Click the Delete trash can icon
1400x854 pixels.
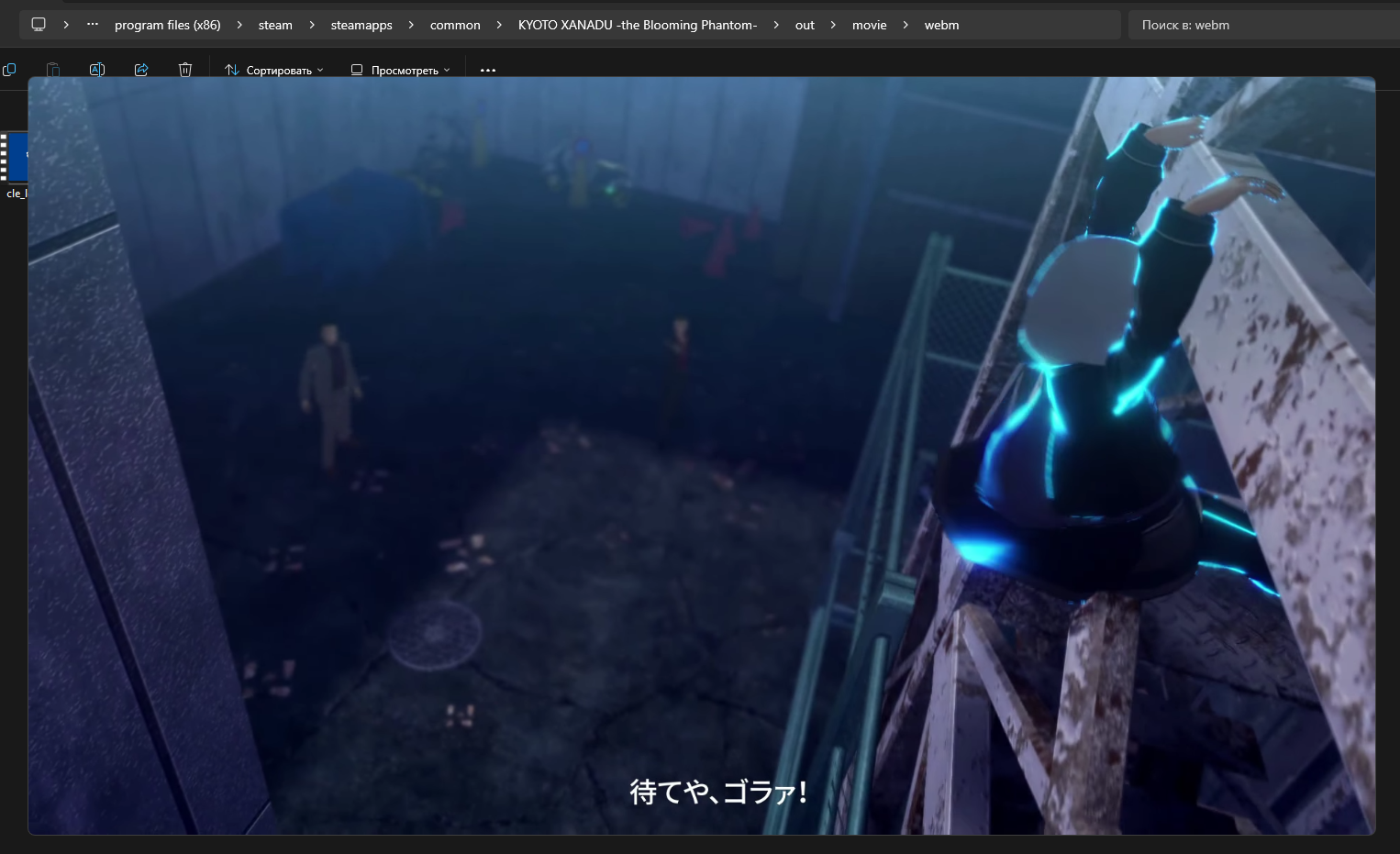coord(185,70)
